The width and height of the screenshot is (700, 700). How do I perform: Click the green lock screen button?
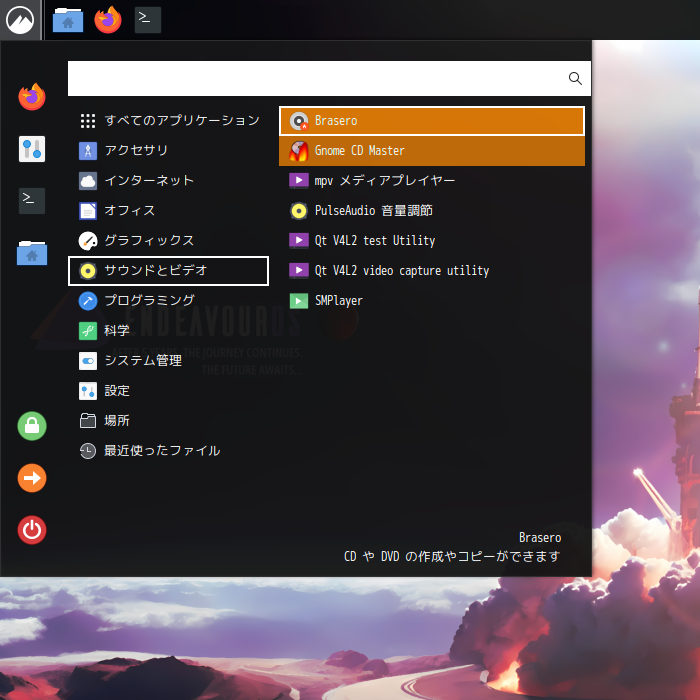click(x=32, y=426)
